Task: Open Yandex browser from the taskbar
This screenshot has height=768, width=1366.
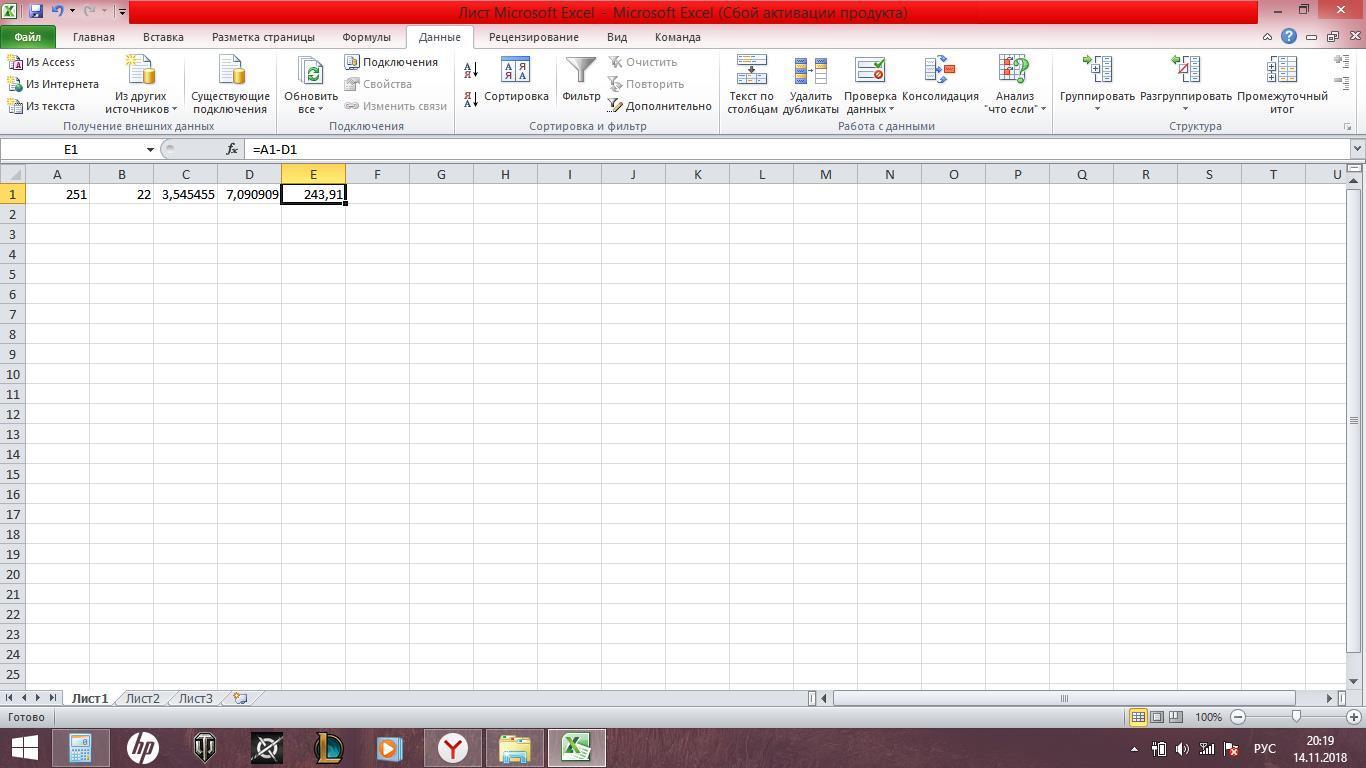Action: [x=453, y=748]
